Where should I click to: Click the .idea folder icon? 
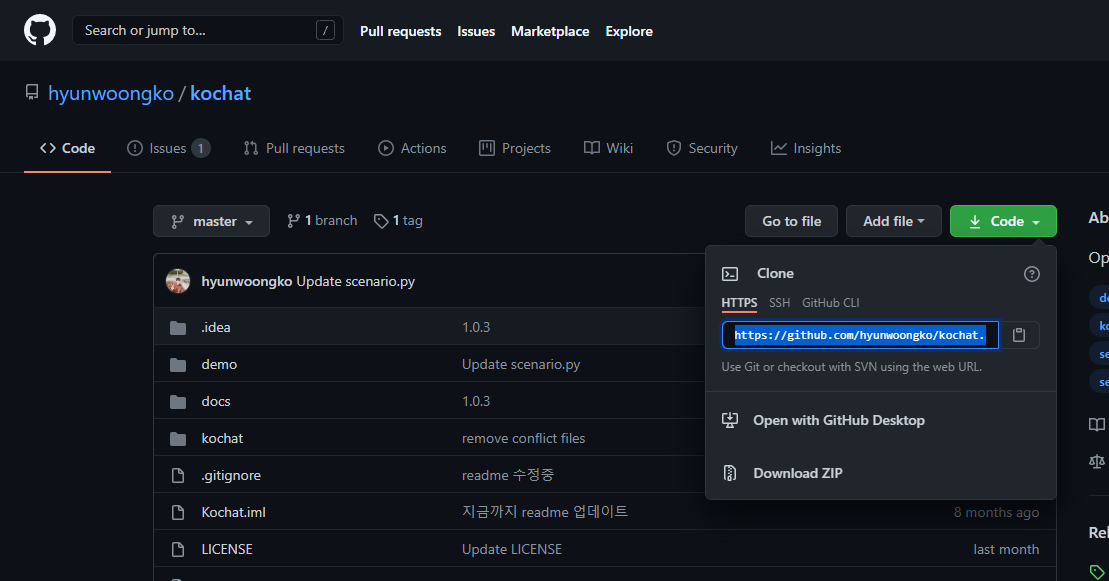tap(178, 328)
